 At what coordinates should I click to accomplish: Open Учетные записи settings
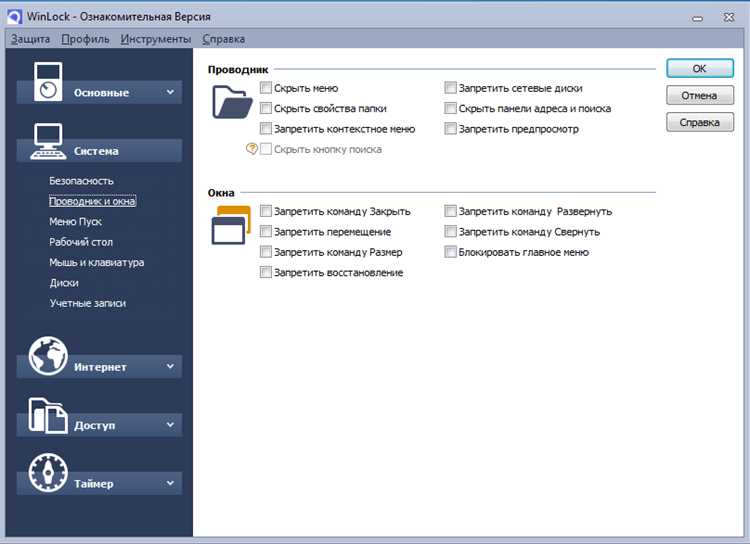(88, 303)
